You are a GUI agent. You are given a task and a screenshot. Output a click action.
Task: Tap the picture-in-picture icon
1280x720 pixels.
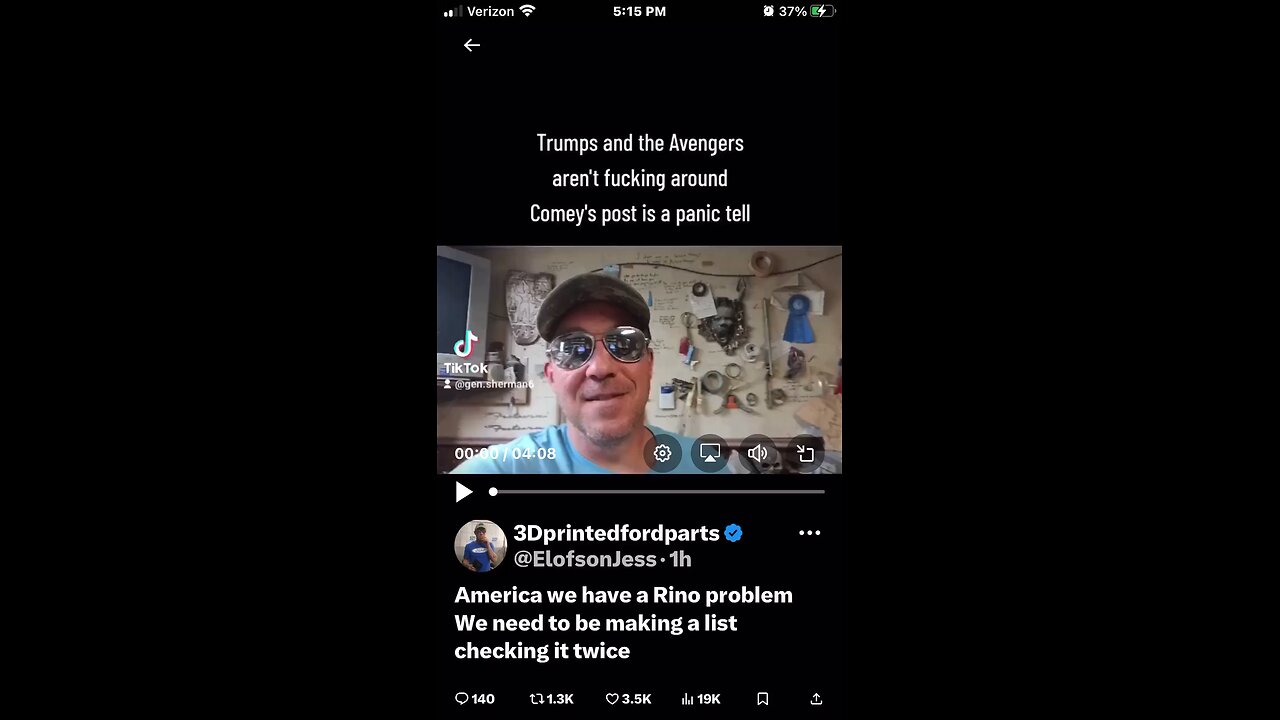(805, 453)
